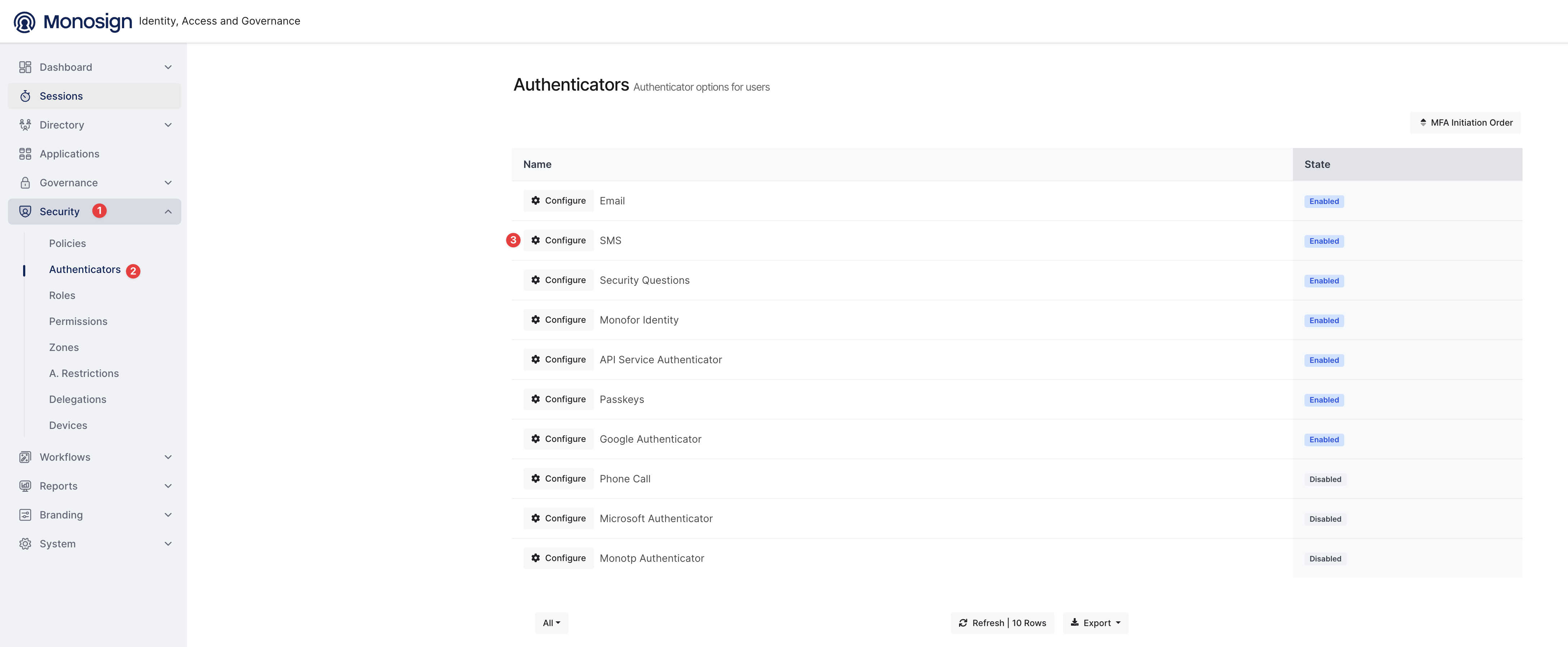Click MFA Initiation Order button

pos(1465,122)
